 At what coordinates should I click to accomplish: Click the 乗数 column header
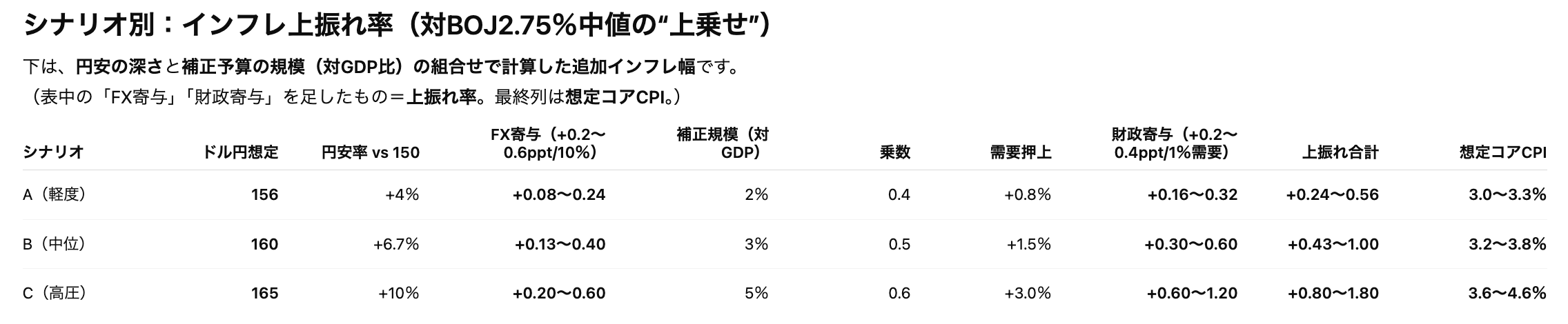click(x=894, y=152)
